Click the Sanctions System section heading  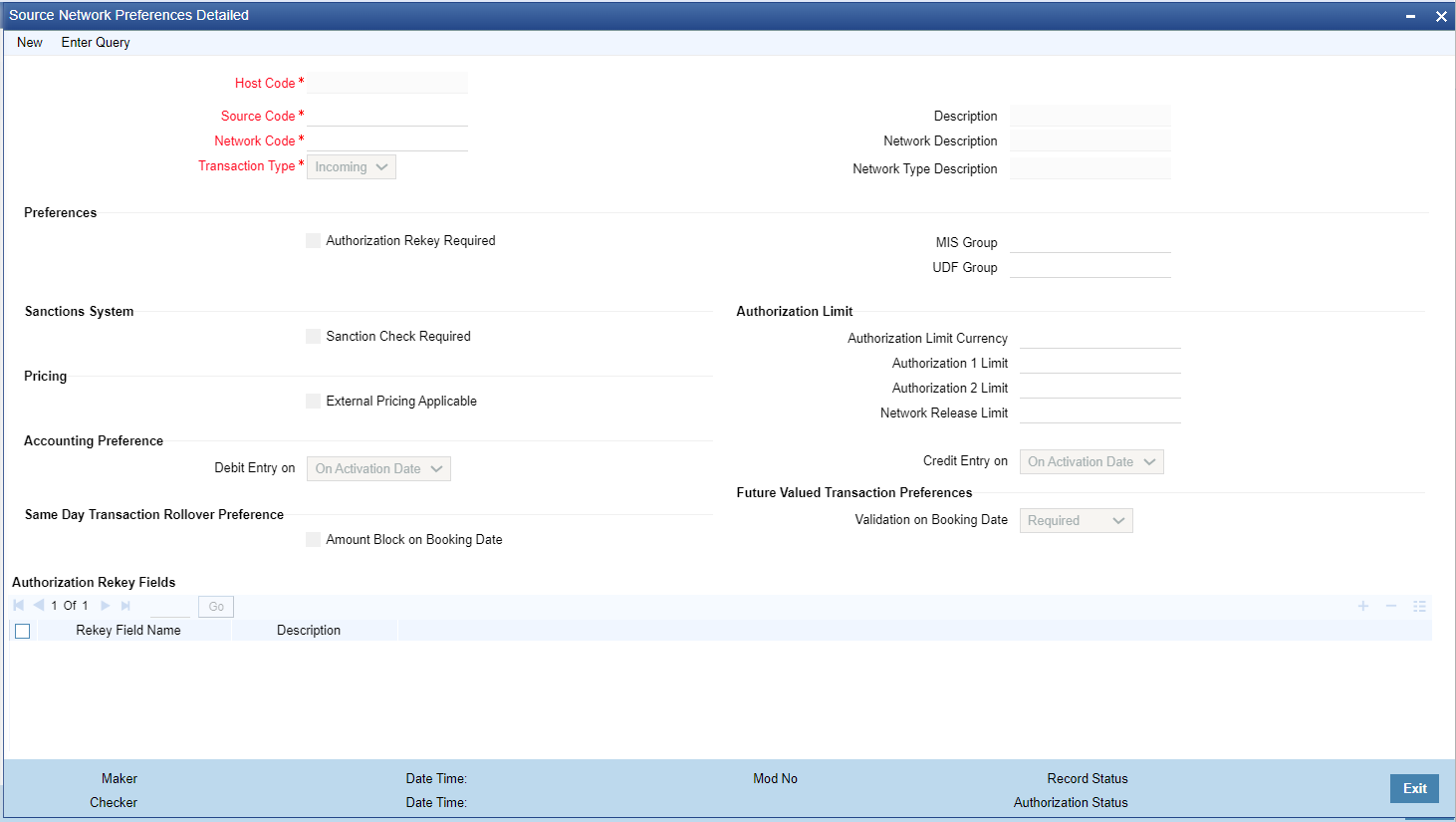80,312
